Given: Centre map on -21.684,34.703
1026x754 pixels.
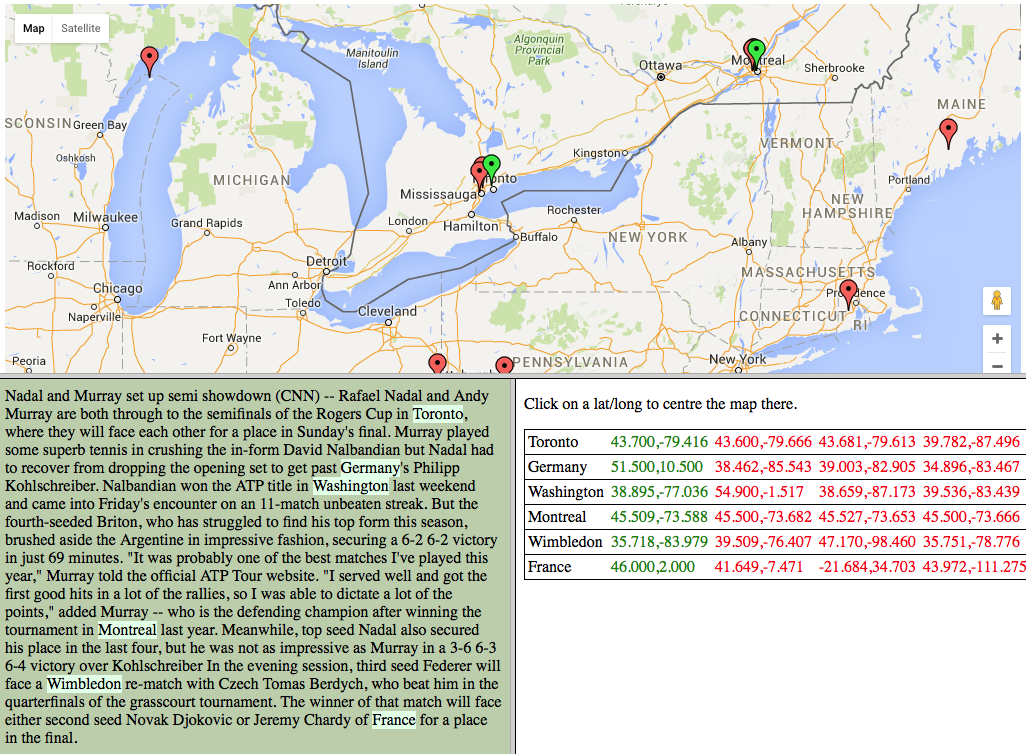Looking at the screenshot, I should (x=867, y=567).
